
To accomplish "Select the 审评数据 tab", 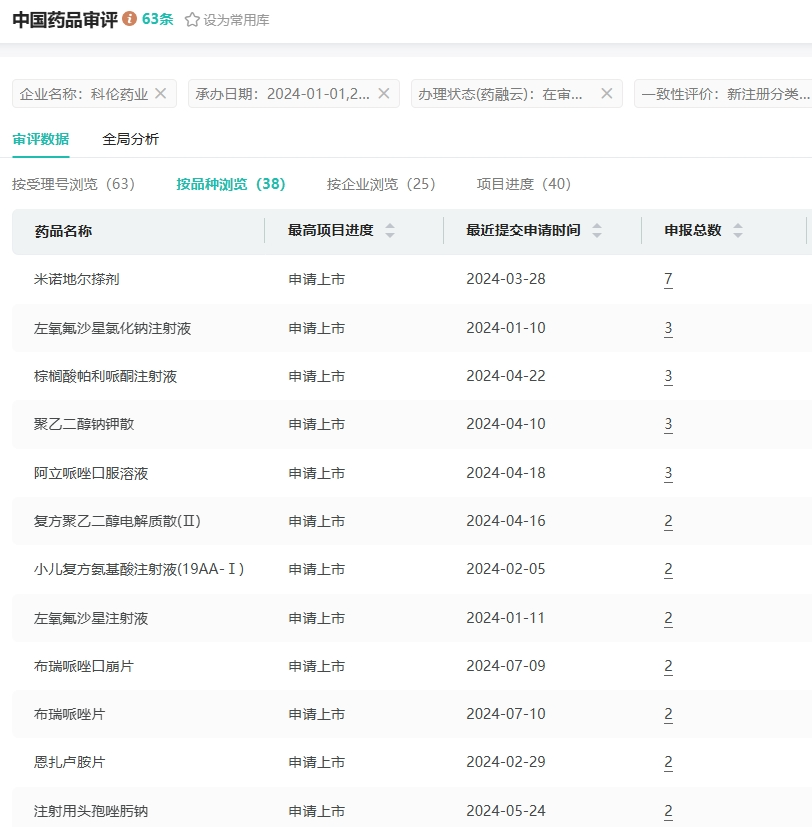I will tap(41, 140).
